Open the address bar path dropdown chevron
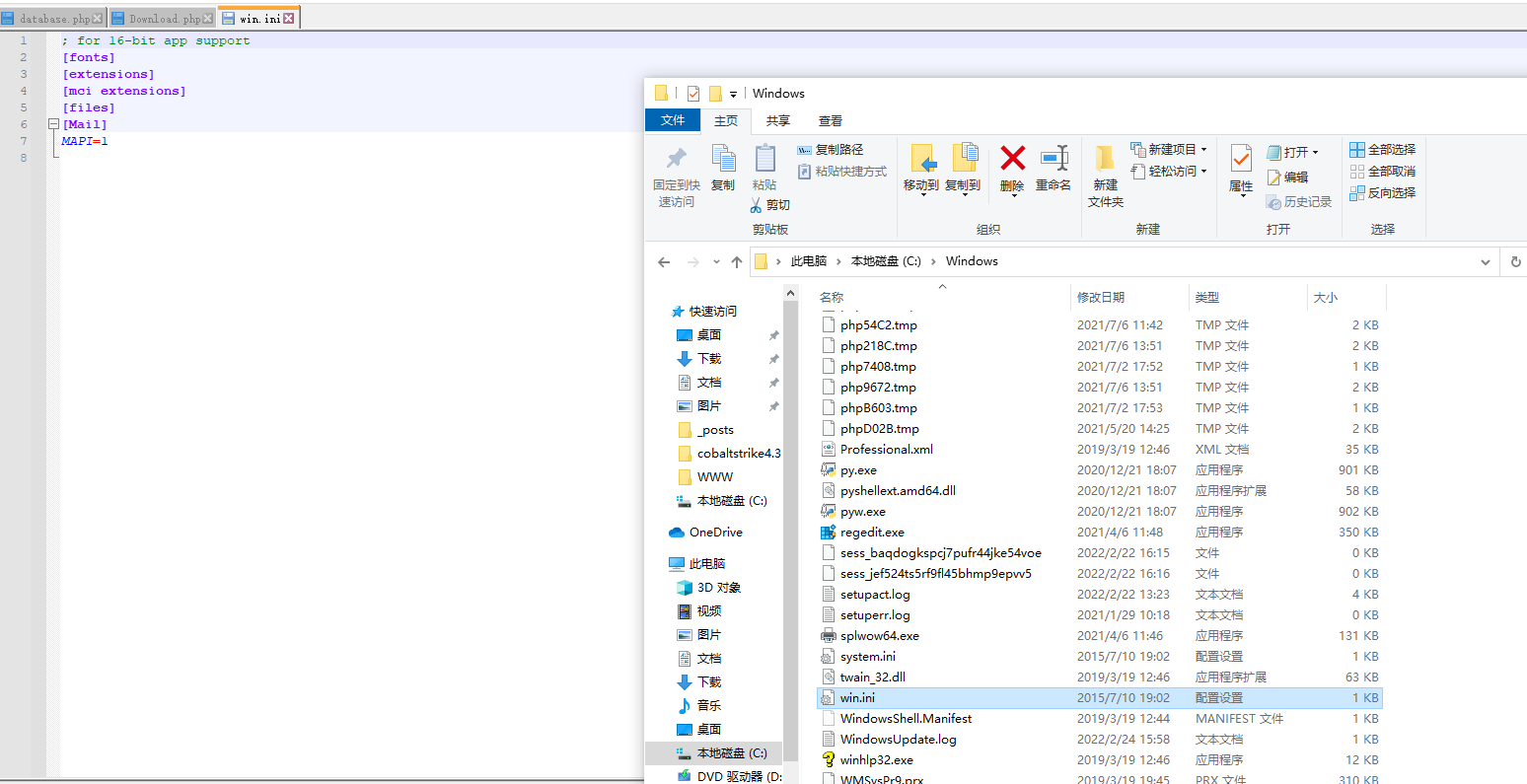The width and height of the screenshot is (1527, 784). 1485,261
